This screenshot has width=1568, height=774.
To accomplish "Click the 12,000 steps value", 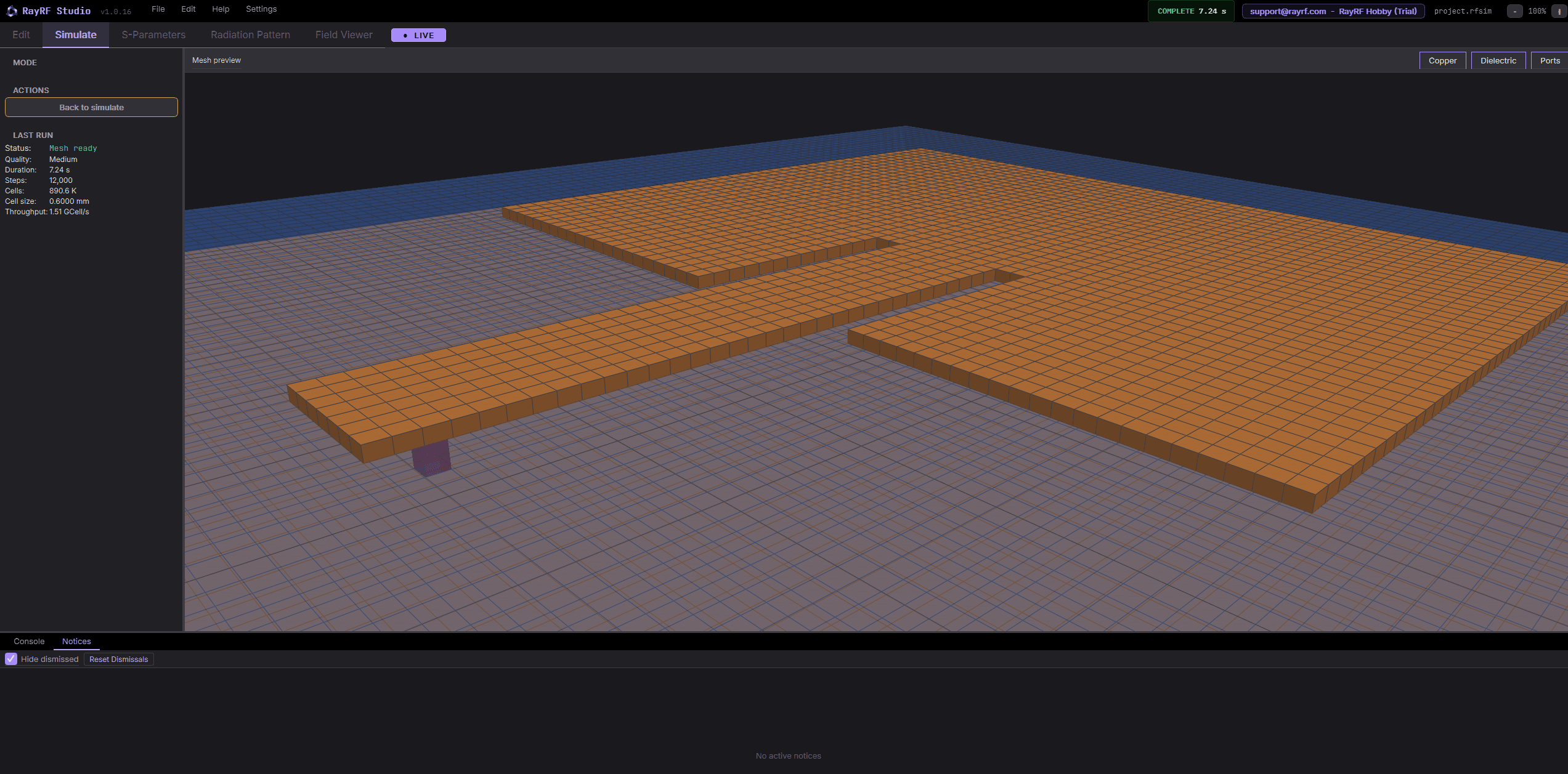I will pos(61,180).
